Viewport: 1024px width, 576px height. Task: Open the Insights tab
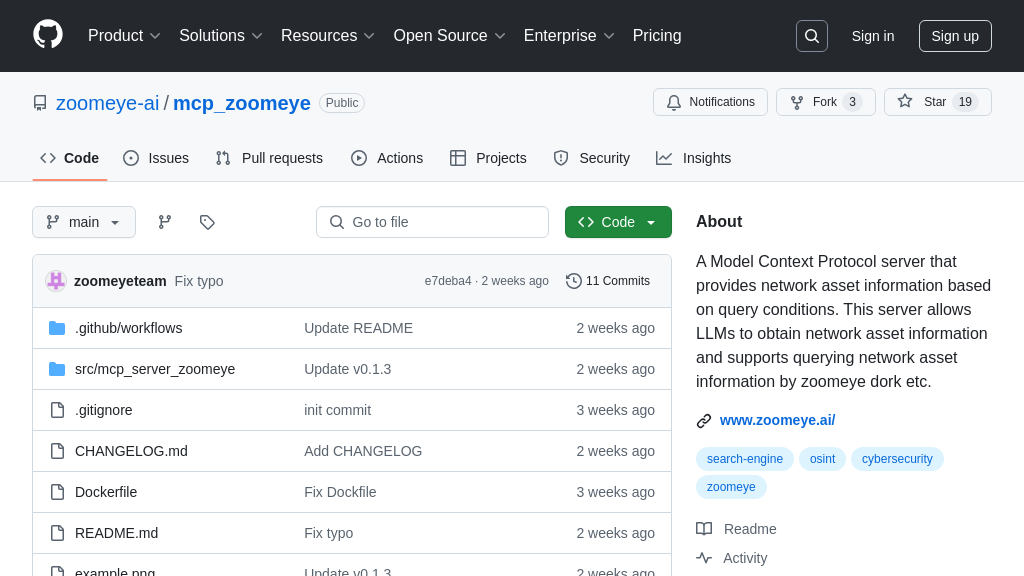pyautogui.click(x=694, y=158)
